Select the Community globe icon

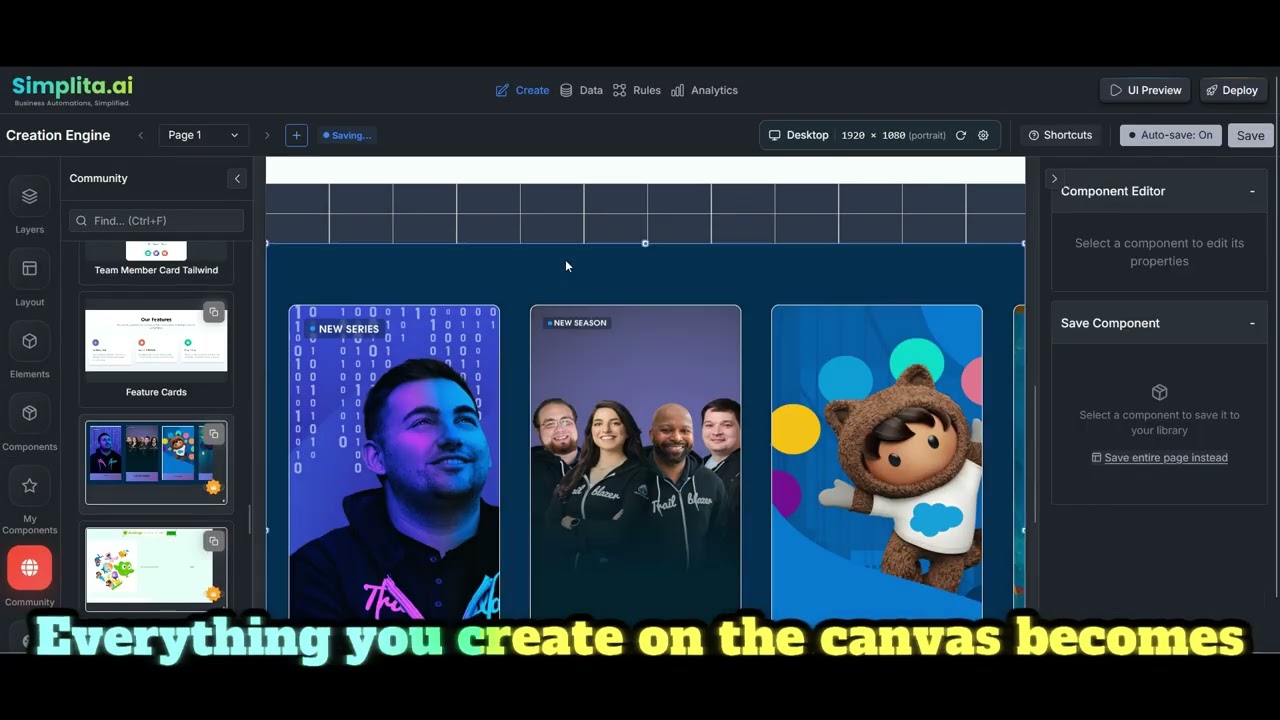pyautogui.click(x=29, y=568)
